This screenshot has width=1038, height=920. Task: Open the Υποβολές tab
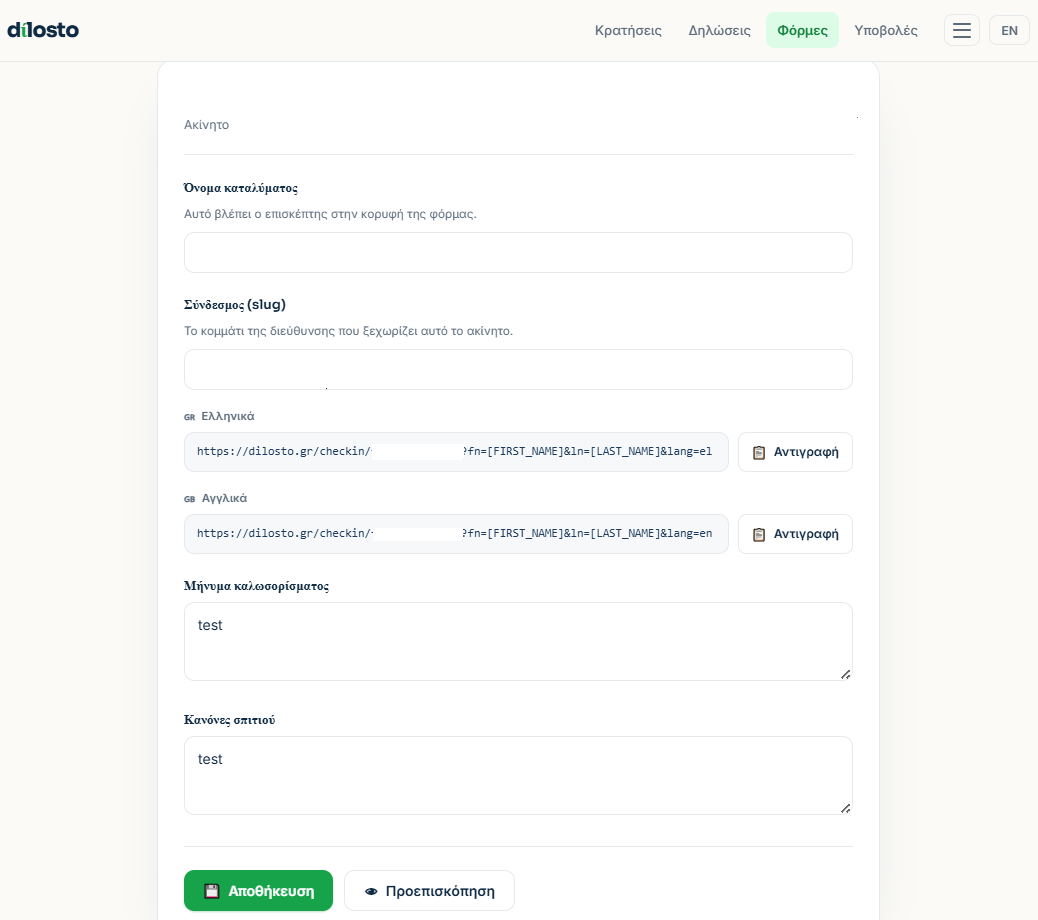point(885,30)
